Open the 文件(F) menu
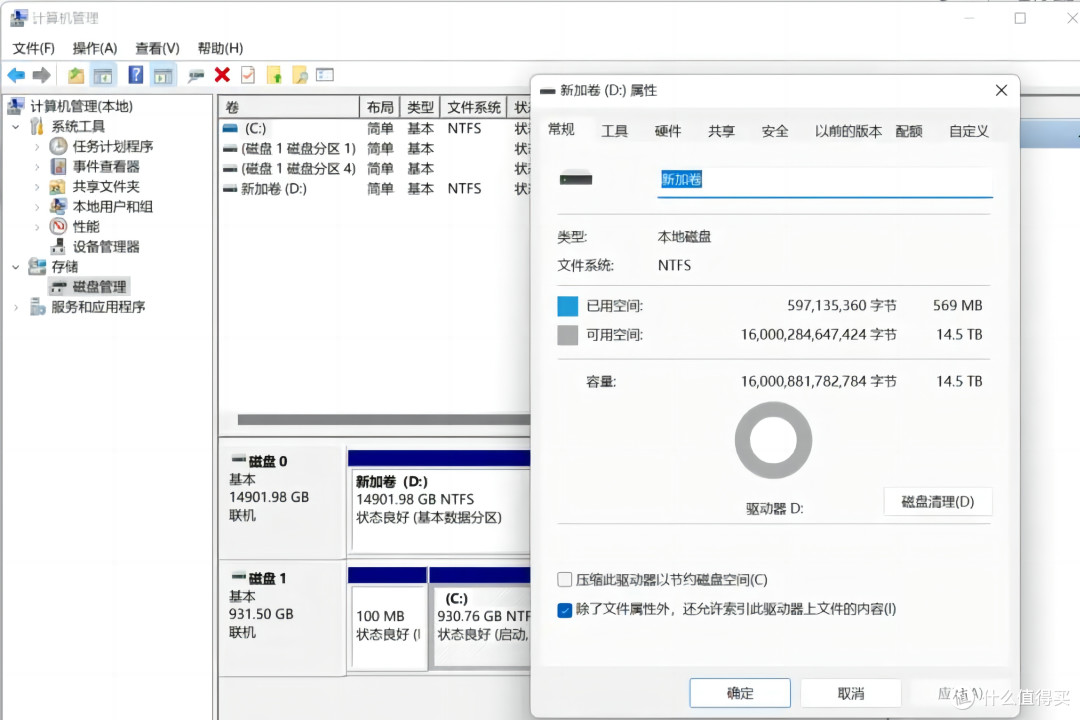The image size is (1080, 720). pos(34,48)
